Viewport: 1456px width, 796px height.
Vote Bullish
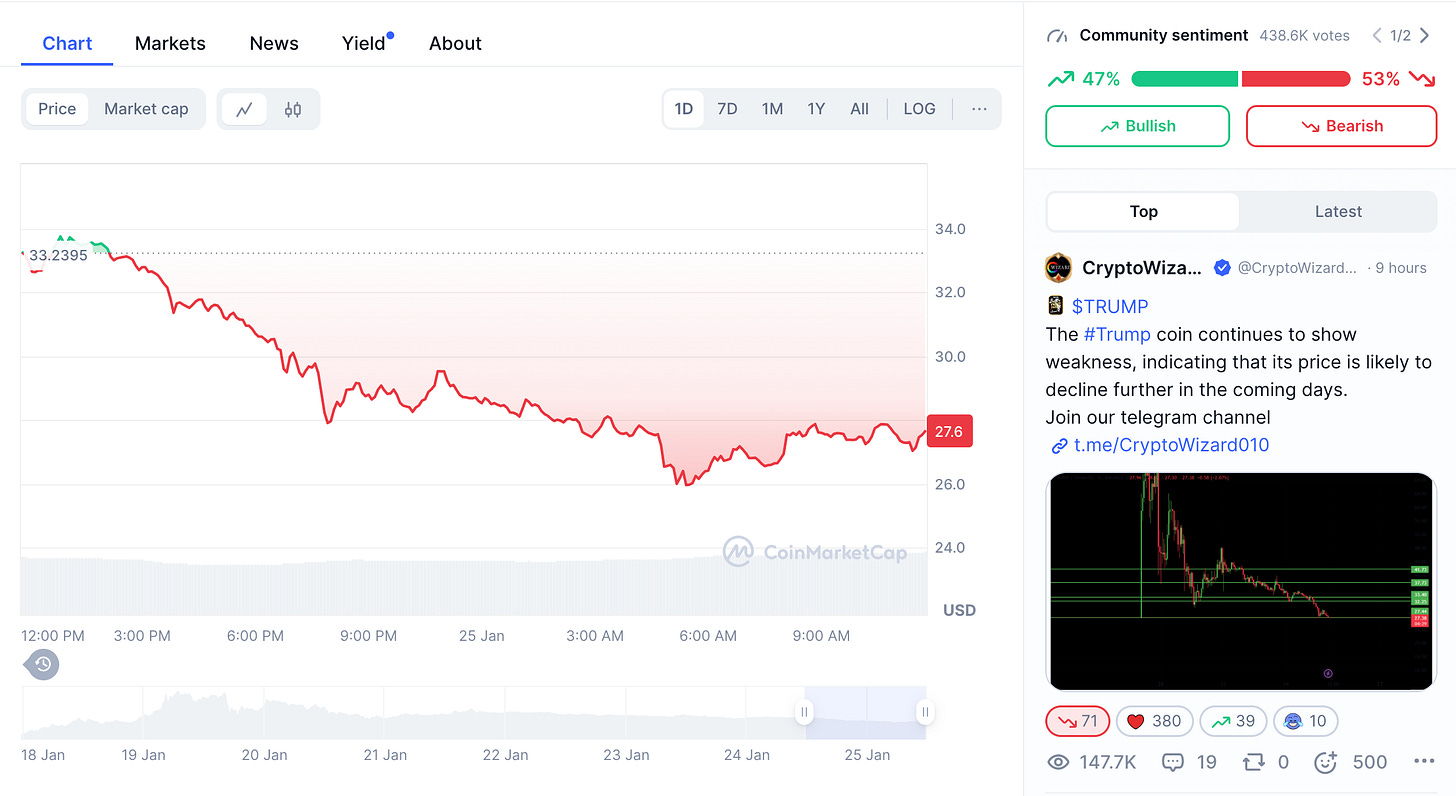point(1138,126)
